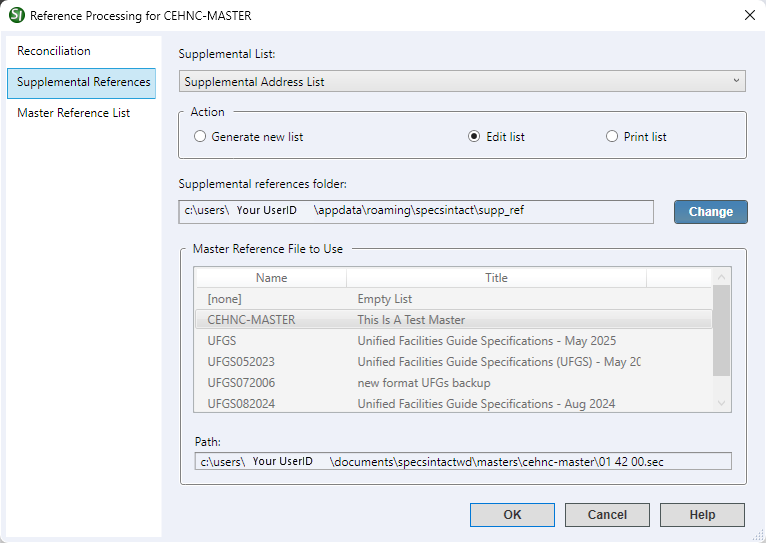Click the SpecsIntact app icon in title bar
The width and height of the screenshot is (766, 543).
[17, 15]
